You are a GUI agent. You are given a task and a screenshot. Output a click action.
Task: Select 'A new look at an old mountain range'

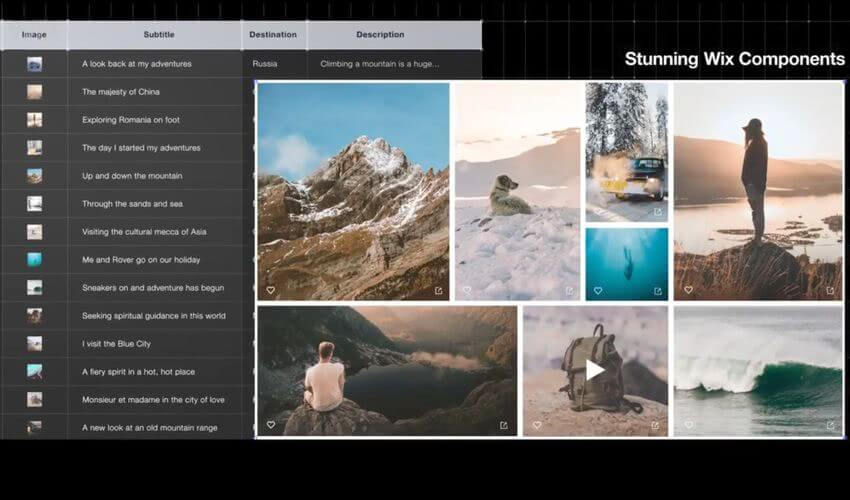pyautogui.click(x=150, y=428)
